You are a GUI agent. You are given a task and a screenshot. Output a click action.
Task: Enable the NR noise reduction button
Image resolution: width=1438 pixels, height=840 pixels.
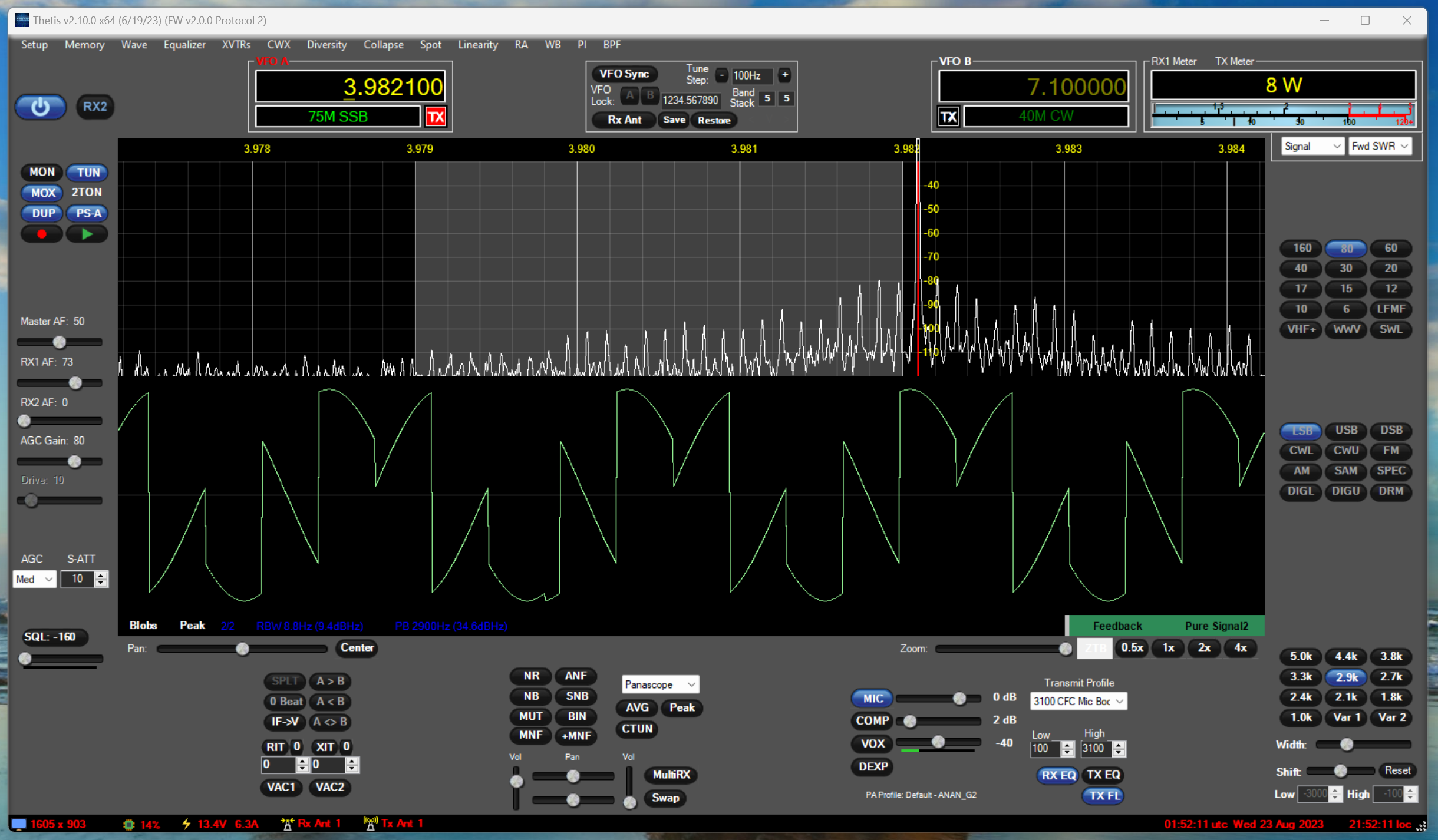pyautogui.click(x=531, y=676)
